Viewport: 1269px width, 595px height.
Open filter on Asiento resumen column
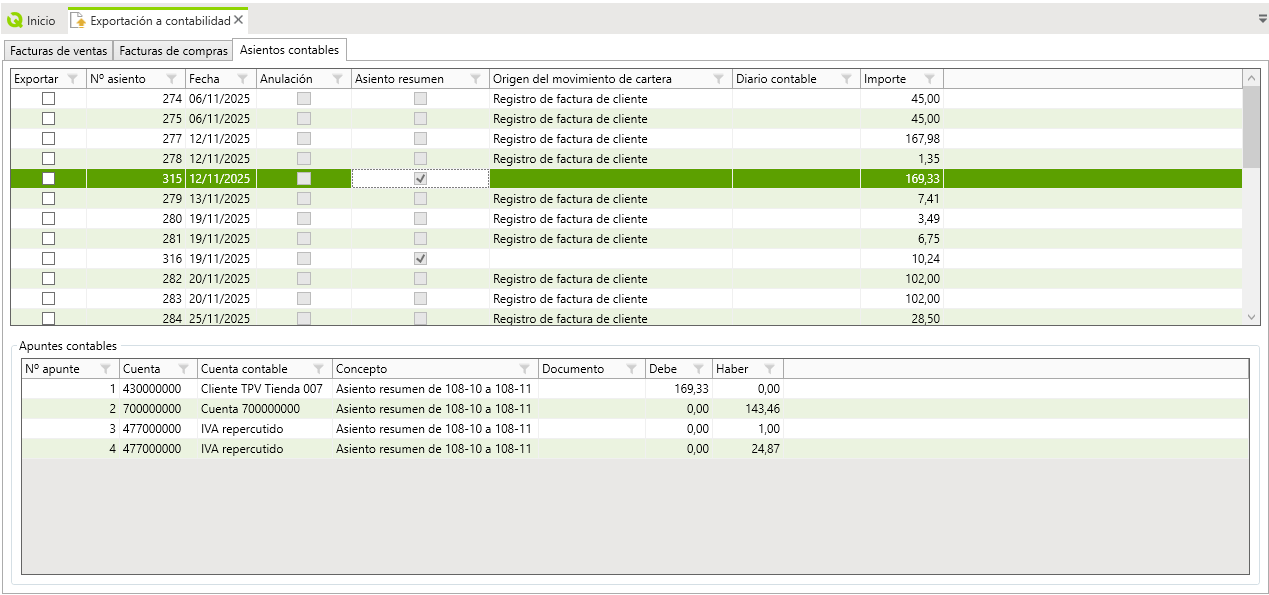476,79
